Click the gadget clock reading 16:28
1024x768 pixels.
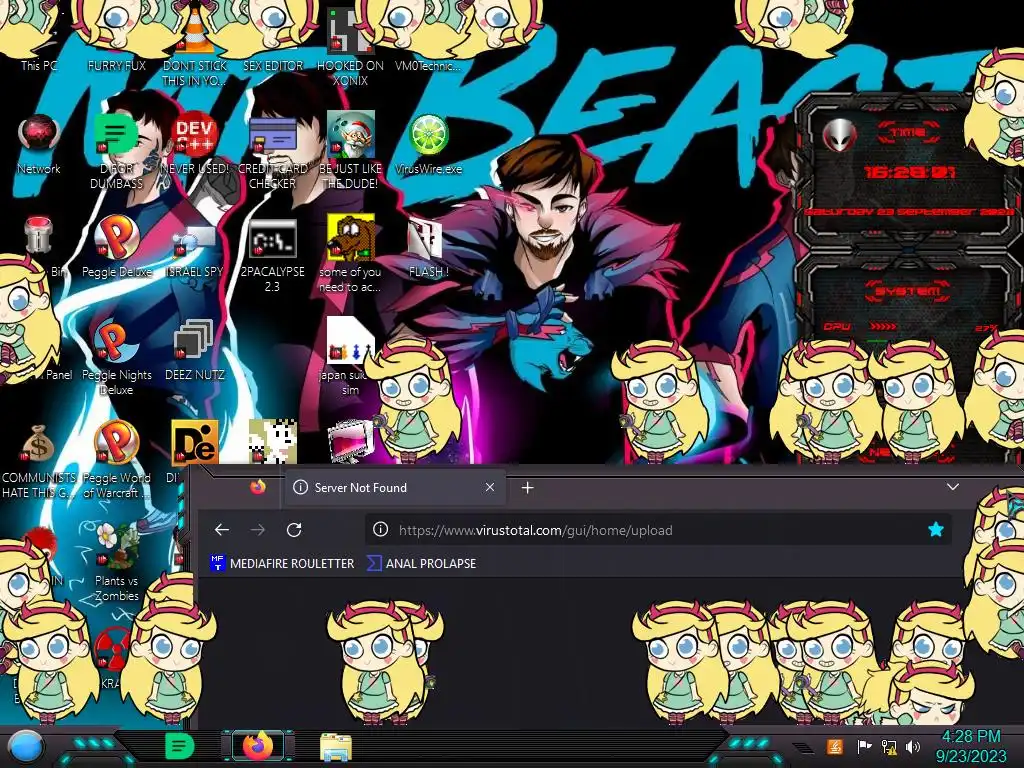(910, 172)
